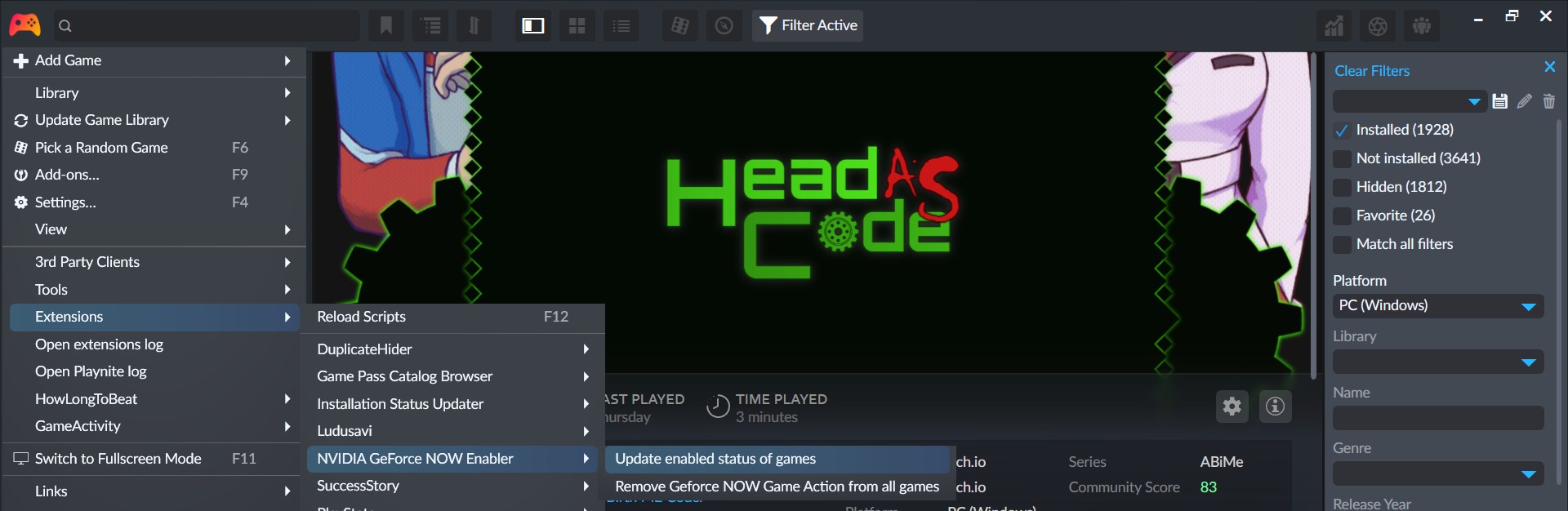
Task: Click the sort order arrows icon
Action: pos(474,25)
